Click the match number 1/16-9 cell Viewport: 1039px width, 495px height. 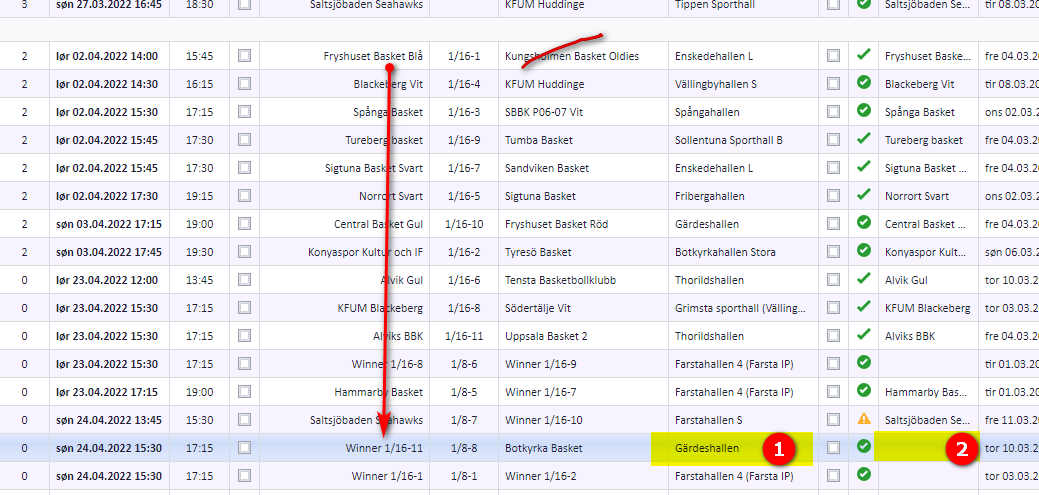click(464, 140)
